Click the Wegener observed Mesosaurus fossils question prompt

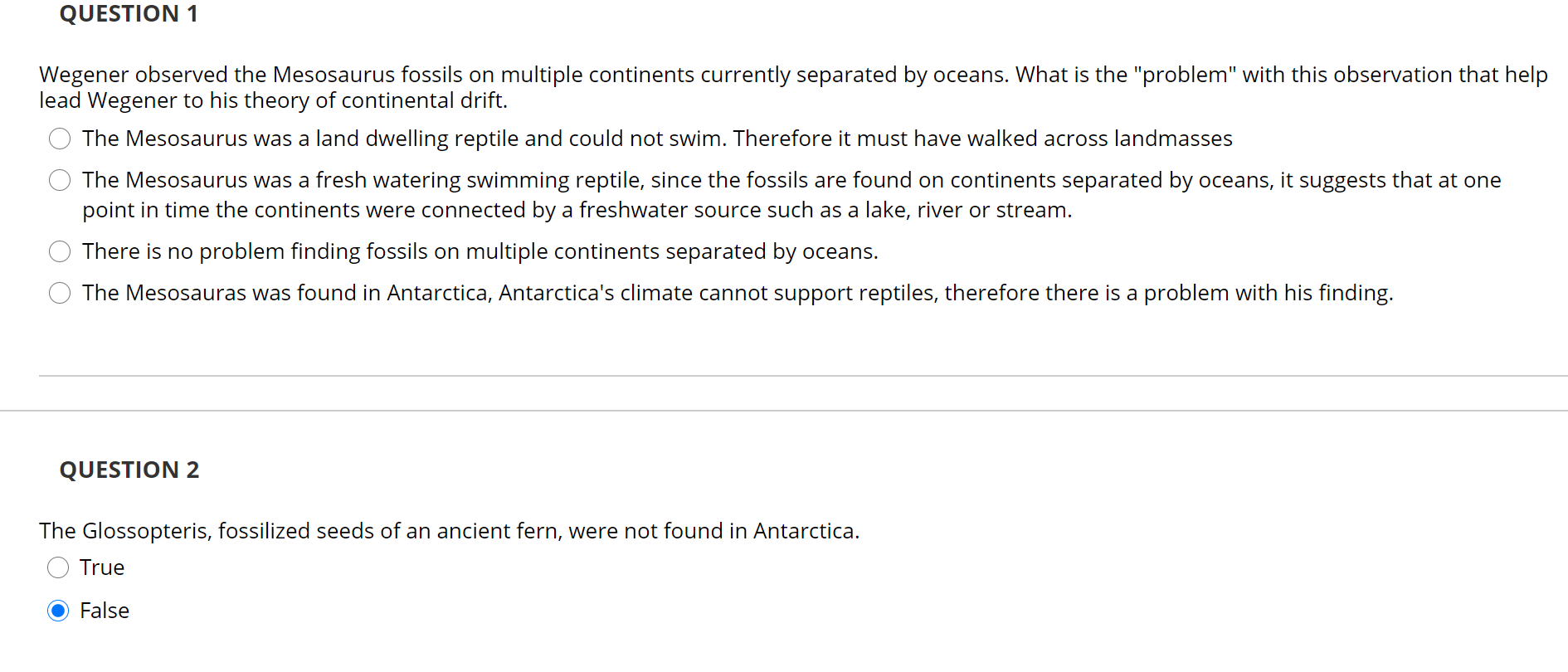pyautogui.click(x=793, y=87)
